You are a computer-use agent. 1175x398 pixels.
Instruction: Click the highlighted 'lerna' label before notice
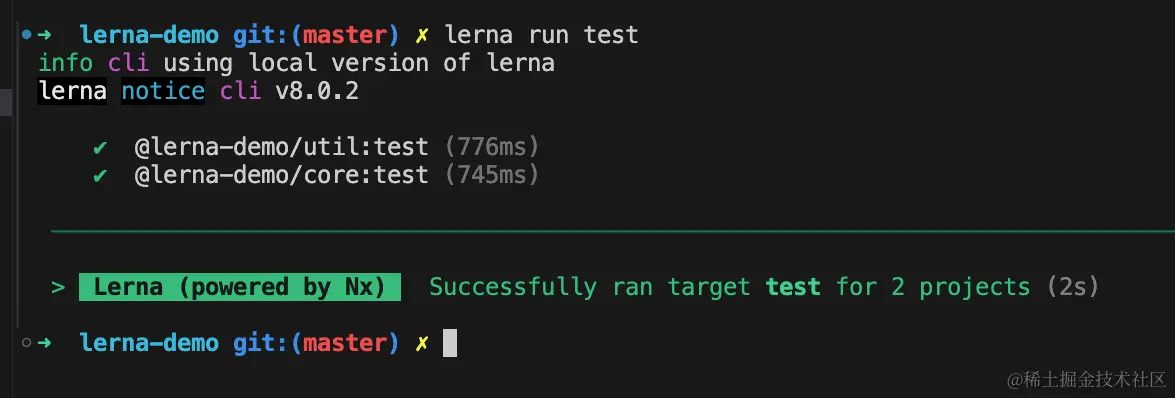tap(72, 91)
